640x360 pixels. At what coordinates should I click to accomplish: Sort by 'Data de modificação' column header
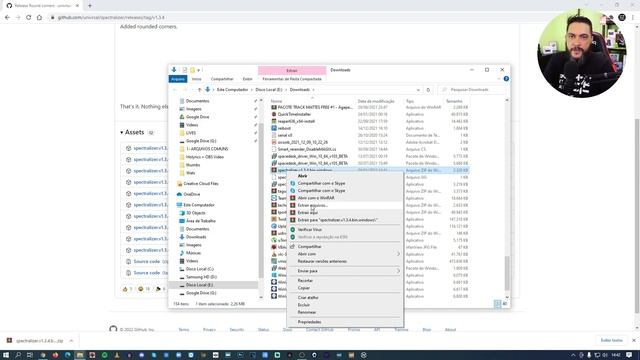point(376,101)
